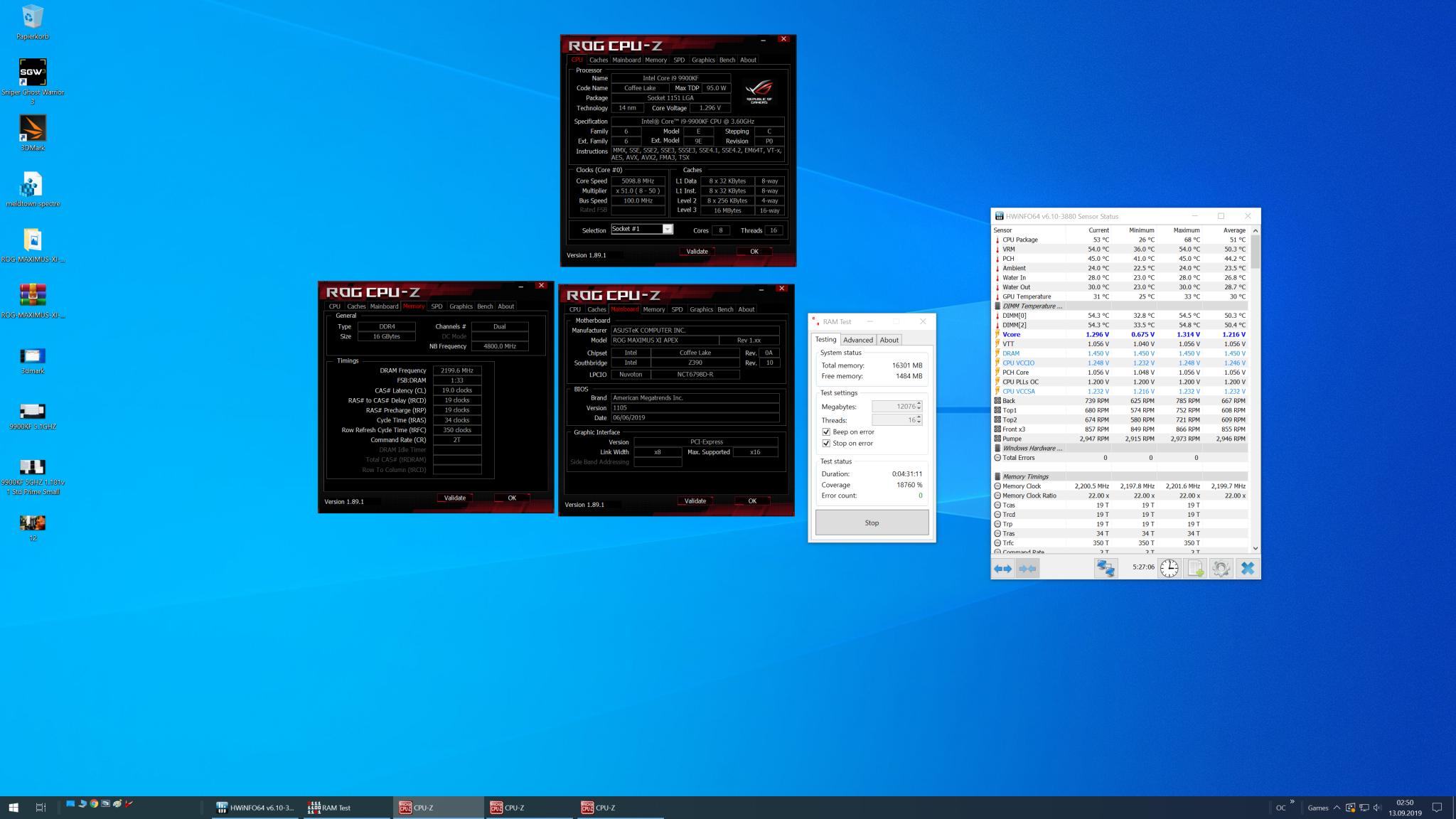Click the Megabytes stepper in RAM Test
1456x819 pixels.
pos(919,407)
